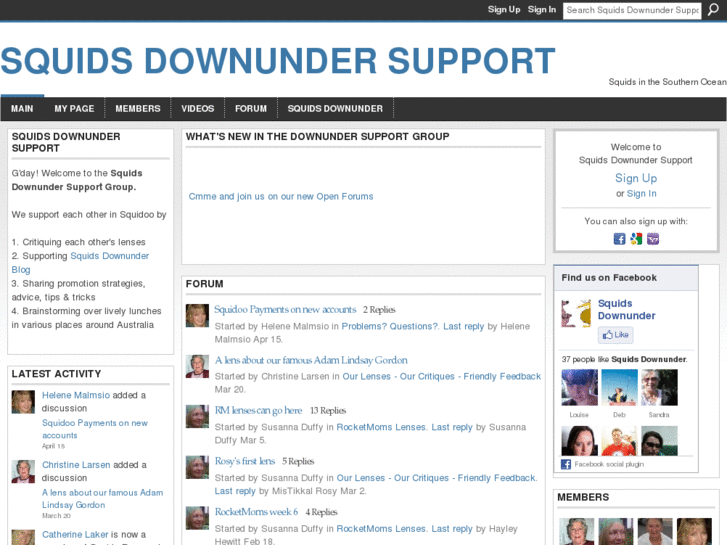Click Sign In in the top bar
This screenshot has width=727, height=545.
tap(542, 9)
